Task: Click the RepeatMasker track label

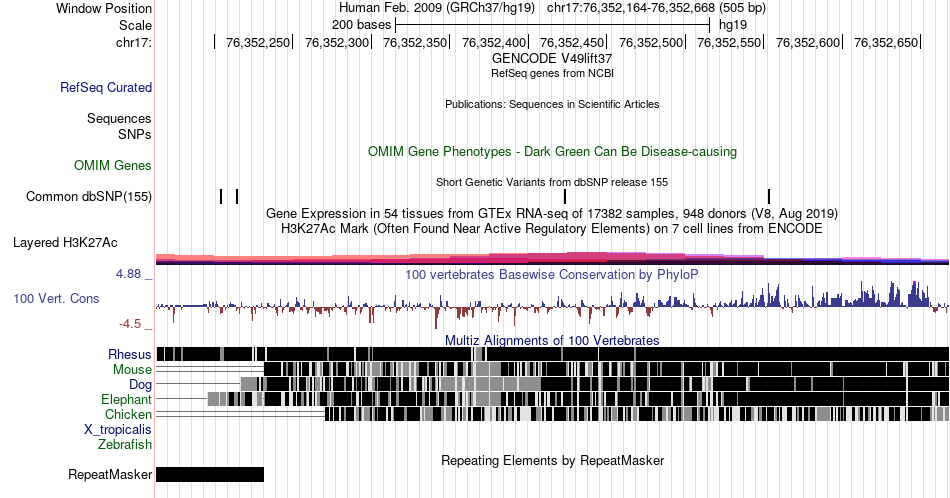Action: (x=110, y=474)
